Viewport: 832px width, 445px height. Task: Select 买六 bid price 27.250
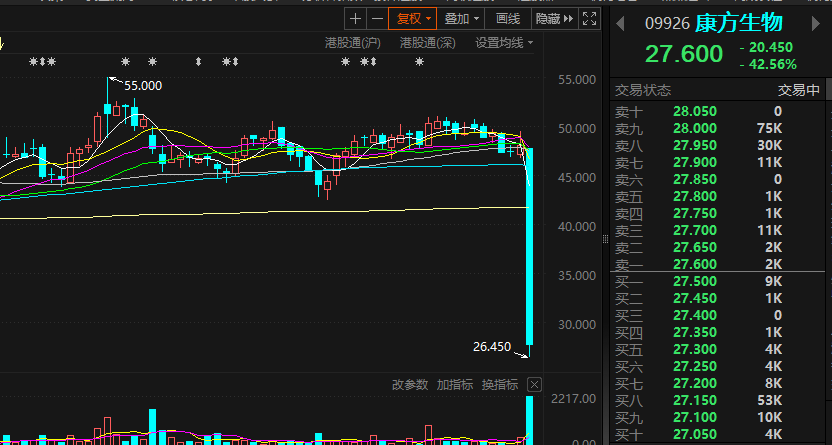[x=695, y=366]
